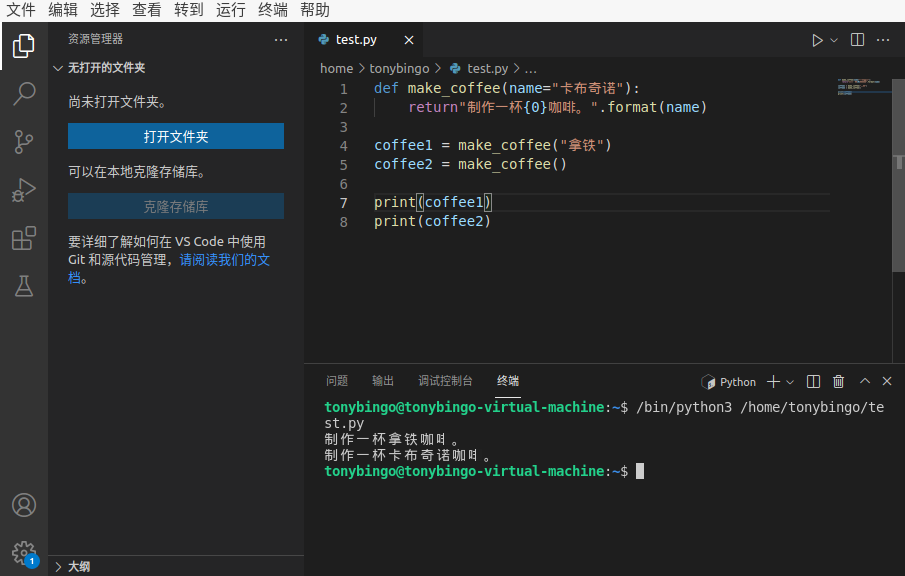905x576 pixels.
Task: Split the editor to the right
Action: click(x=857, y=40)
